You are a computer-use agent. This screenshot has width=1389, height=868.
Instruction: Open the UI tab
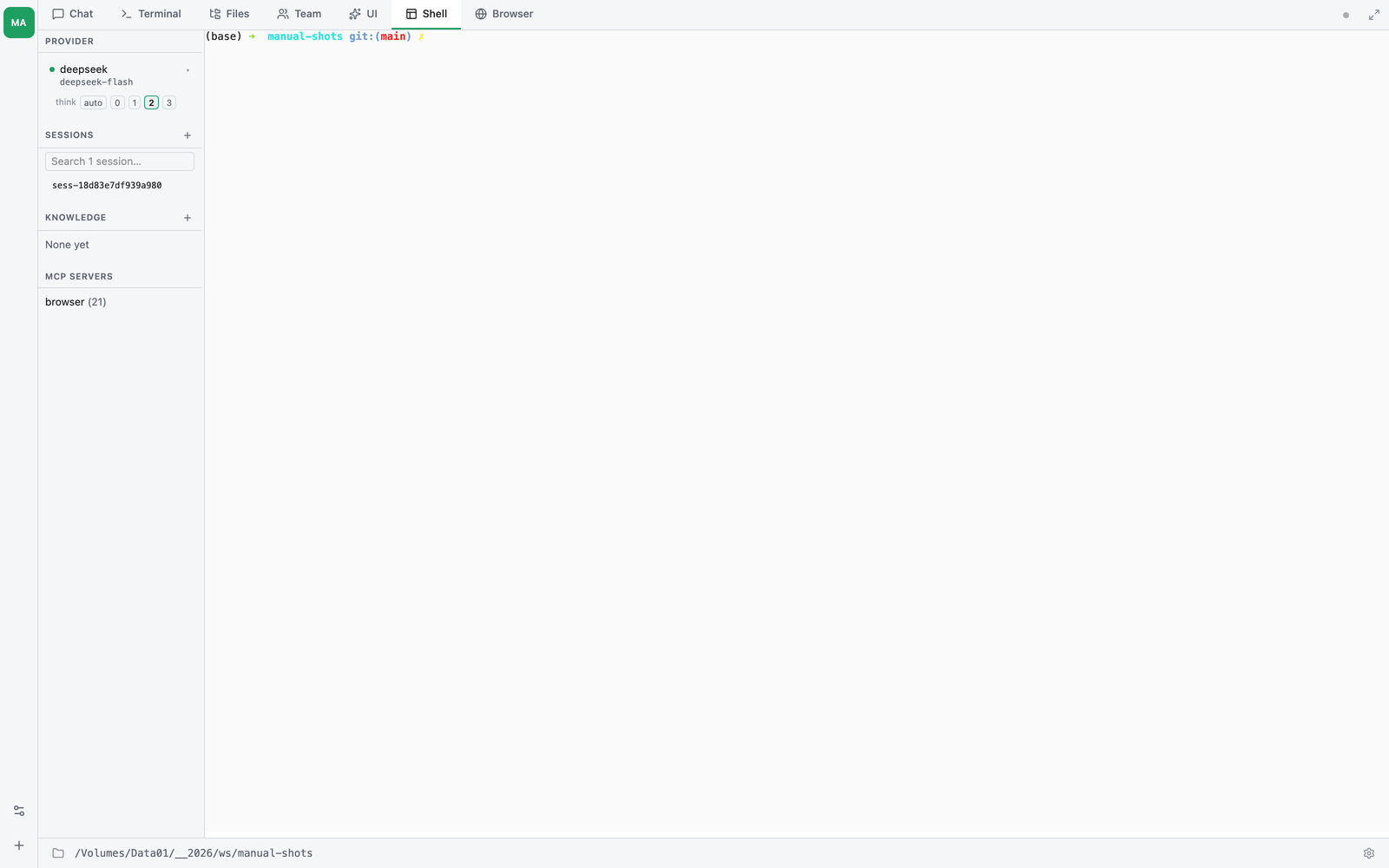[x=363, y=14]
